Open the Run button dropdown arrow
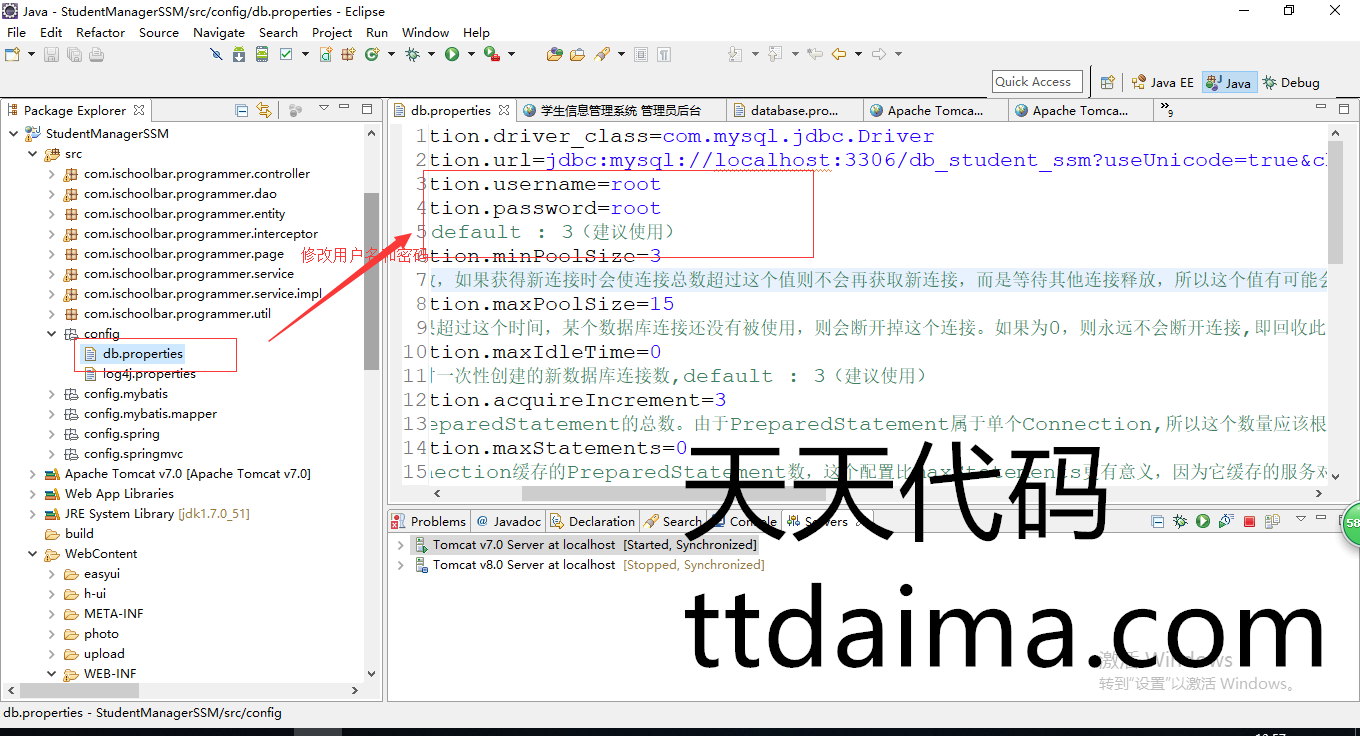This screenshot has width=1360, height=736. click(469, 54)
